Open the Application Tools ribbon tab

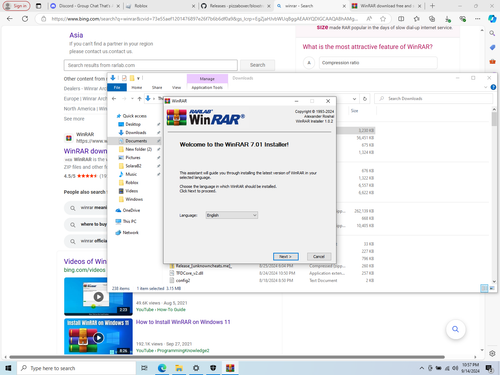point(207,87)
